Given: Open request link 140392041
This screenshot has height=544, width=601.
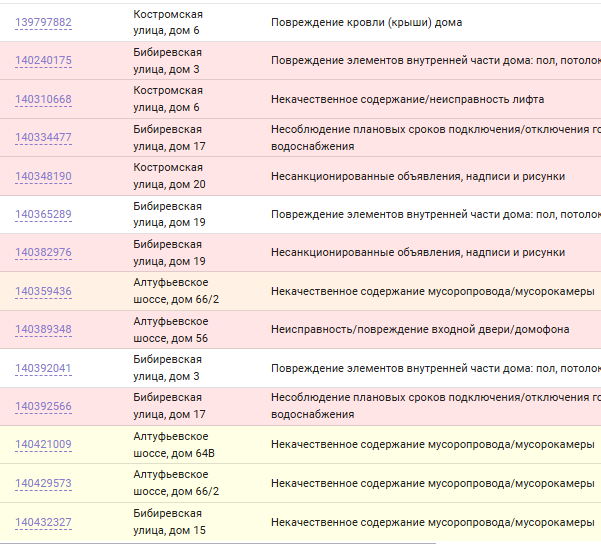Looking at the screenshot, I should click(43, 368).
